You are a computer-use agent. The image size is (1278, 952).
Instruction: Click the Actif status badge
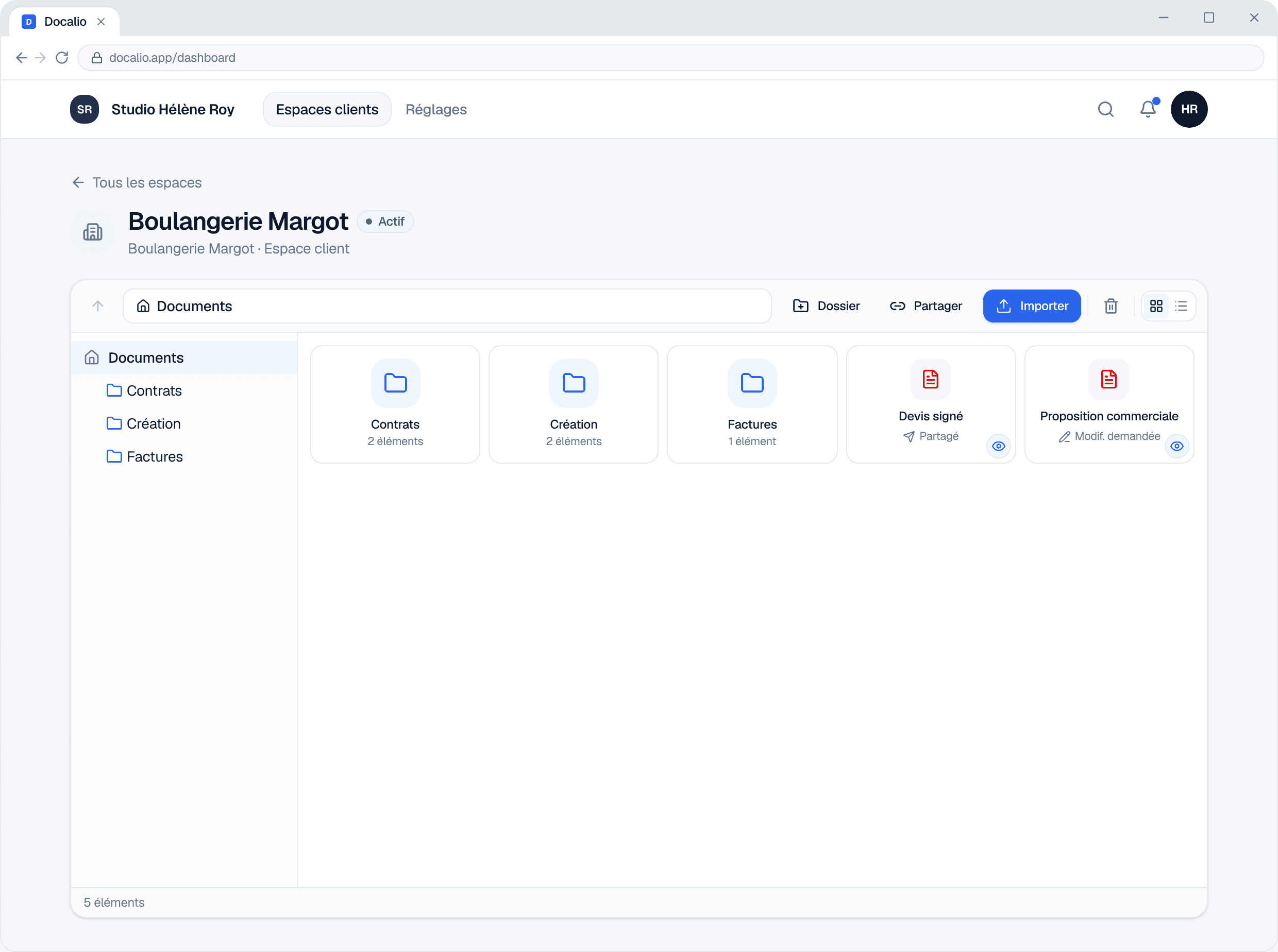click(385, 222)
